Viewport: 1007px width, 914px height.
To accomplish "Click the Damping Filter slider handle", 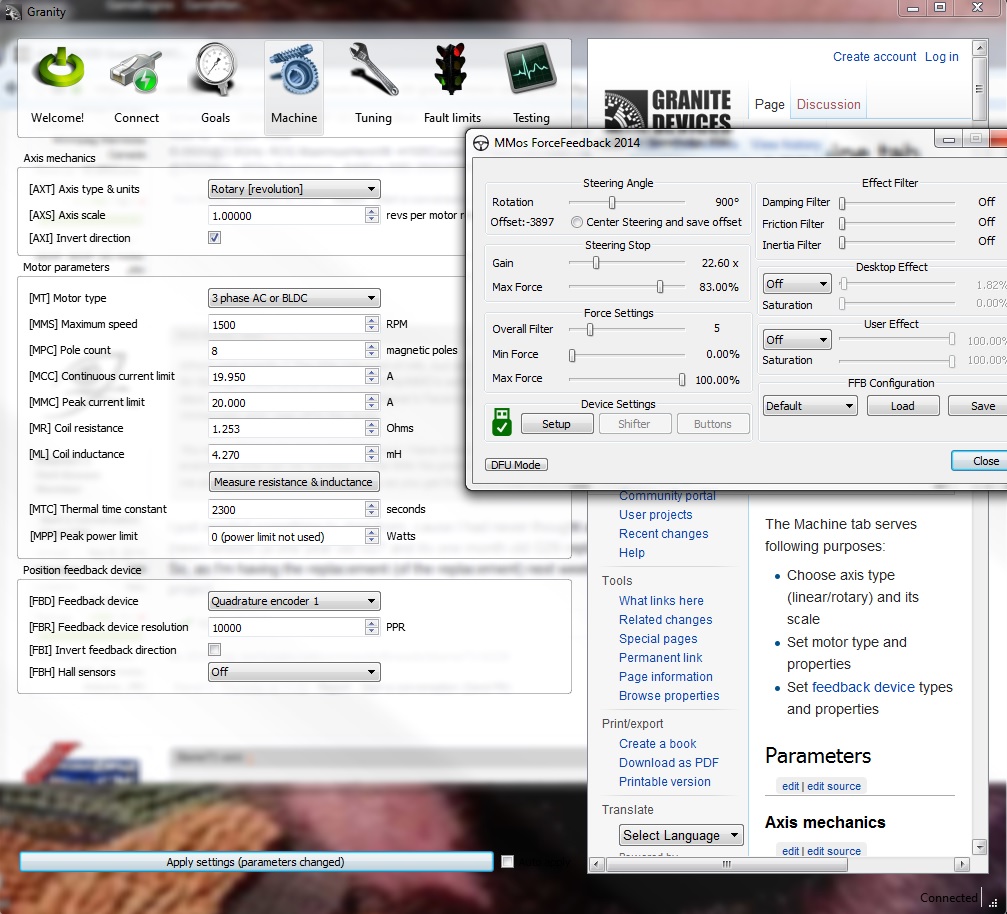I will (x=842, y=203).
